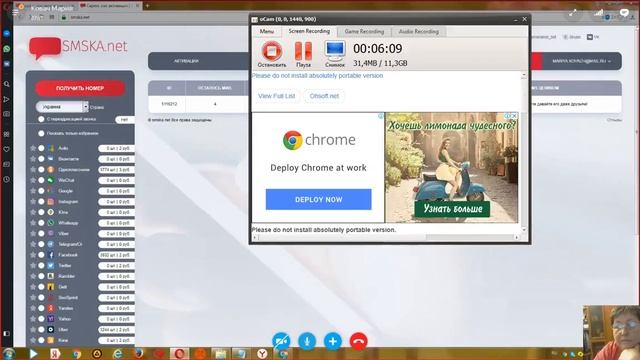Switch to the Audio Recording tab
The height and width of the screenshot is (360, 640).
point(418,31)
